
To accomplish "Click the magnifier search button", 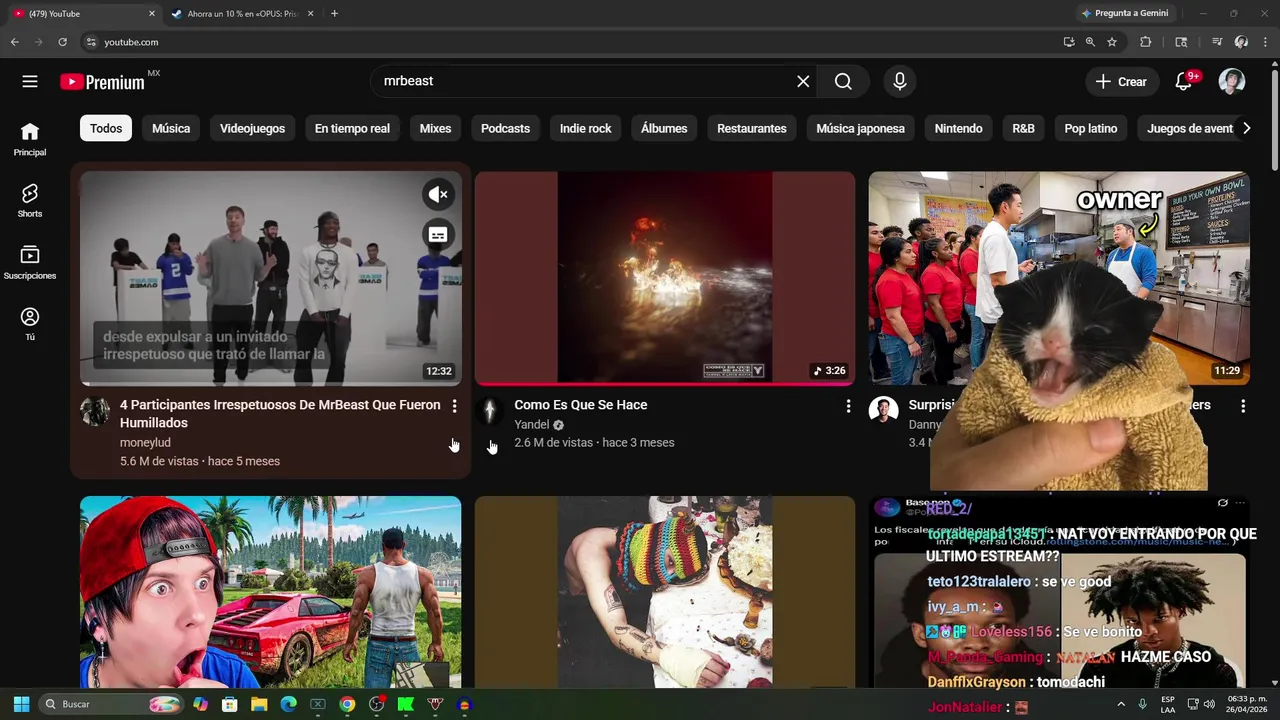I will pyautogui.click(x=843, y=82).
